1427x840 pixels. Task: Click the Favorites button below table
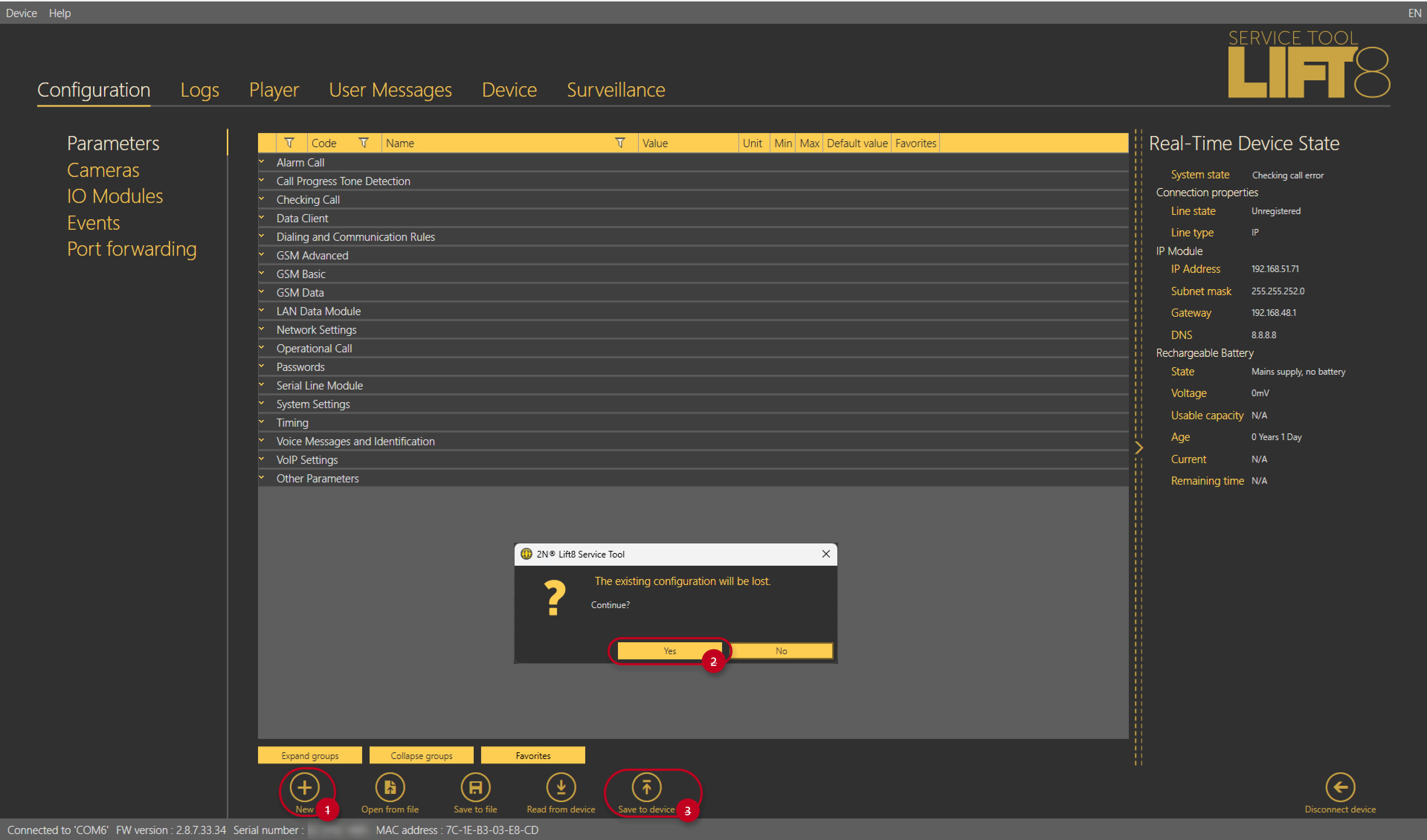pyautogui.click(x=533, y=756)
